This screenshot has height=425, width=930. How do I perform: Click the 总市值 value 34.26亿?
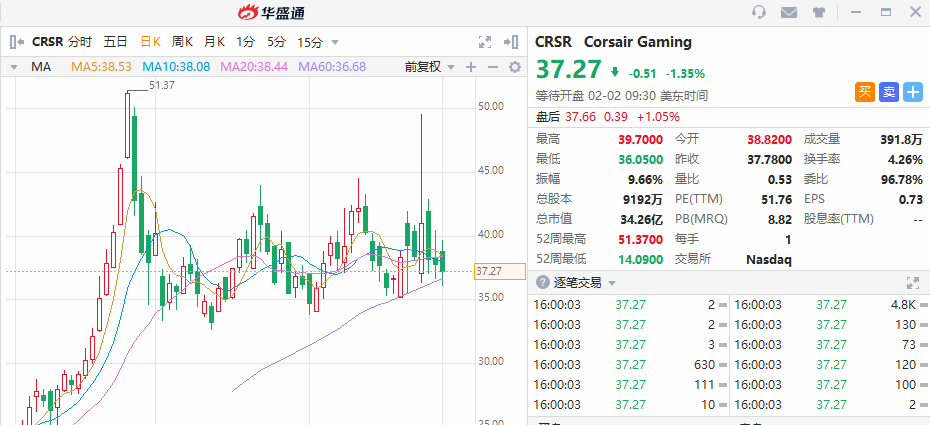pyautogui.click(x=641, y=219)
